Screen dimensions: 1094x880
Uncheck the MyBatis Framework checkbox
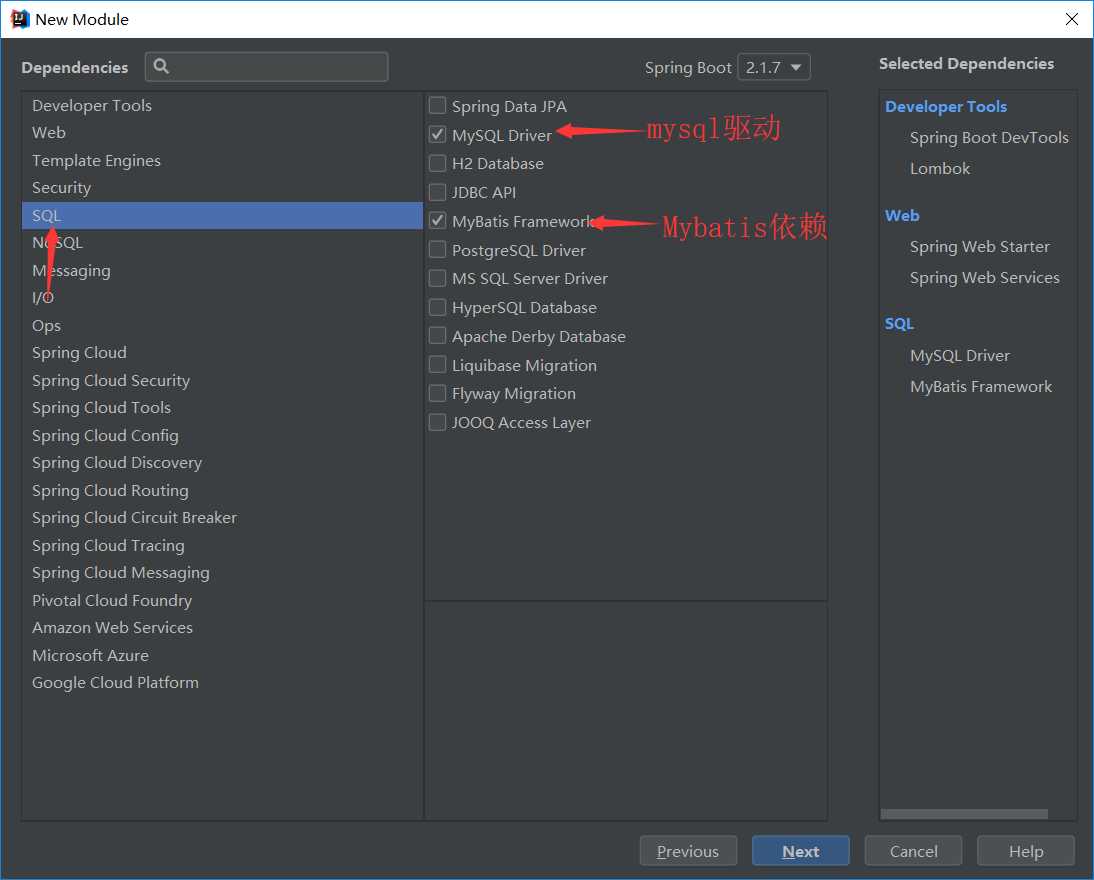(x=437, y=221)
